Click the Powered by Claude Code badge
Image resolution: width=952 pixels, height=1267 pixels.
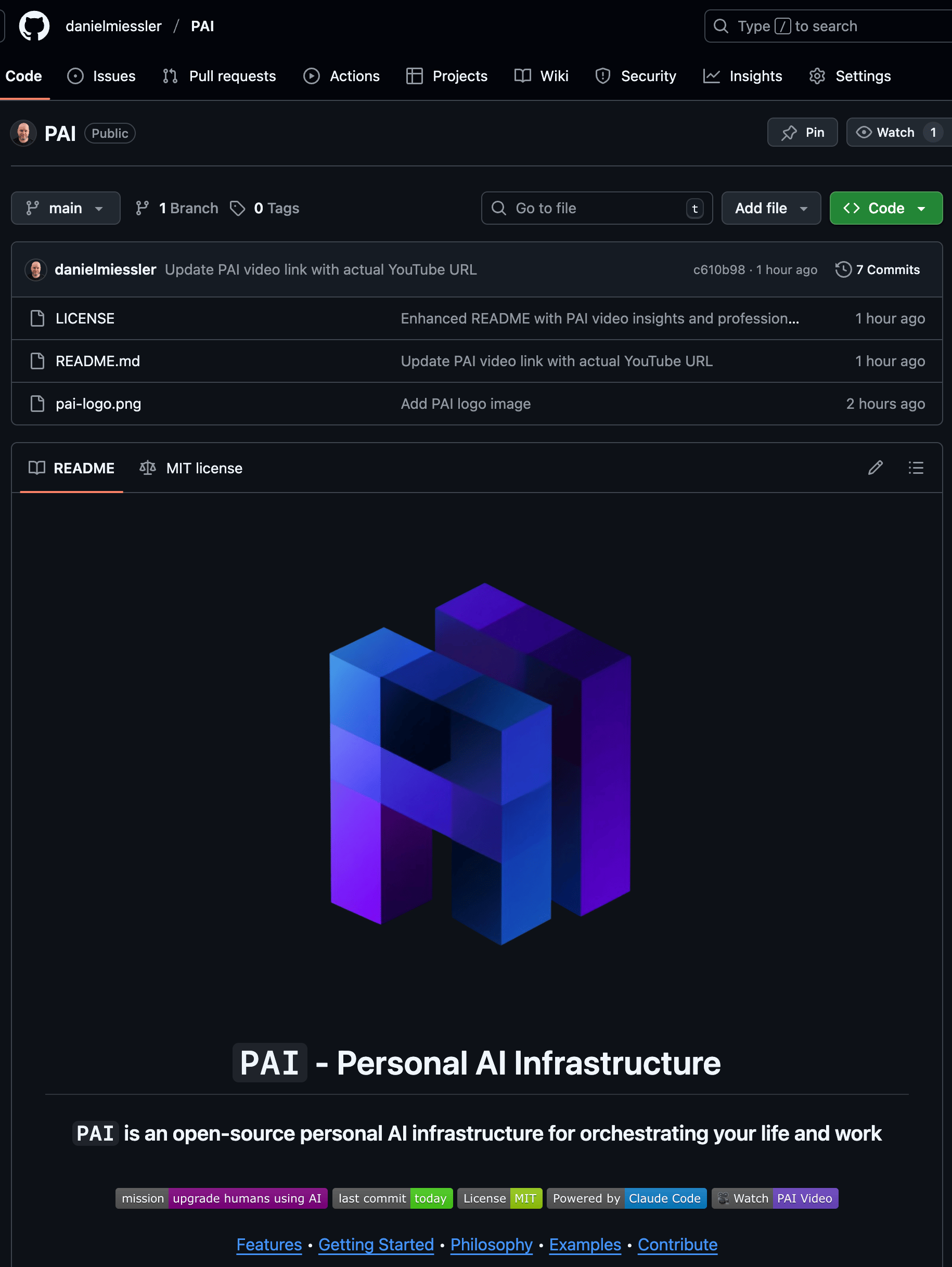point(627,1198)
